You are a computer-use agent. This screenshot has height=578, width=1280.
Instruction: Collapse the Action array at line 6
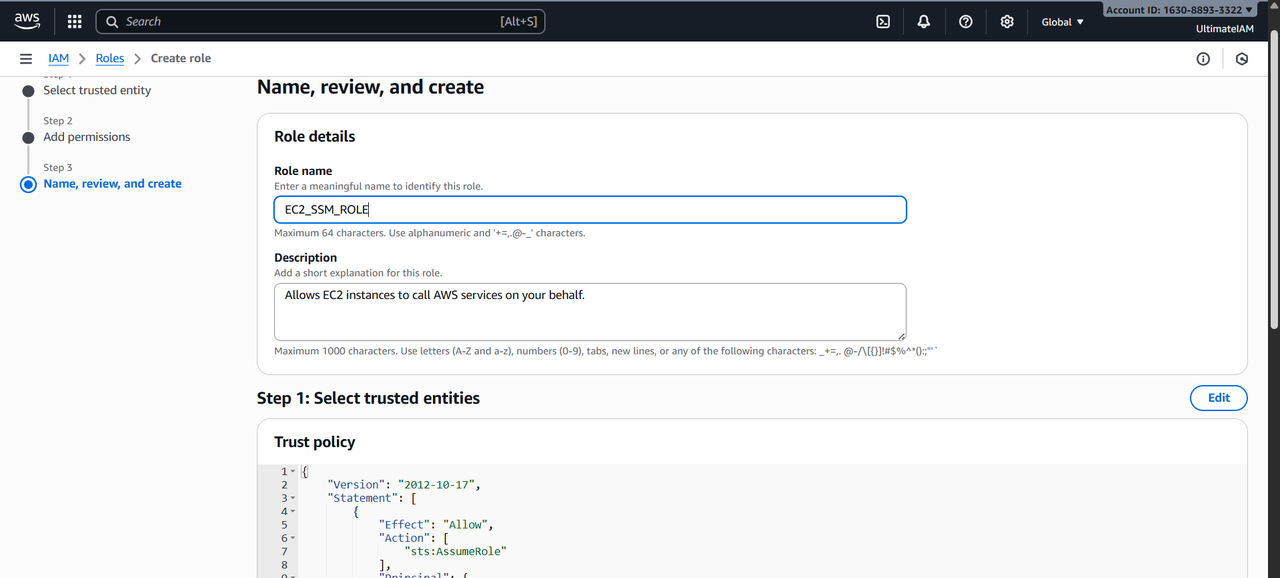coord(292,538)
